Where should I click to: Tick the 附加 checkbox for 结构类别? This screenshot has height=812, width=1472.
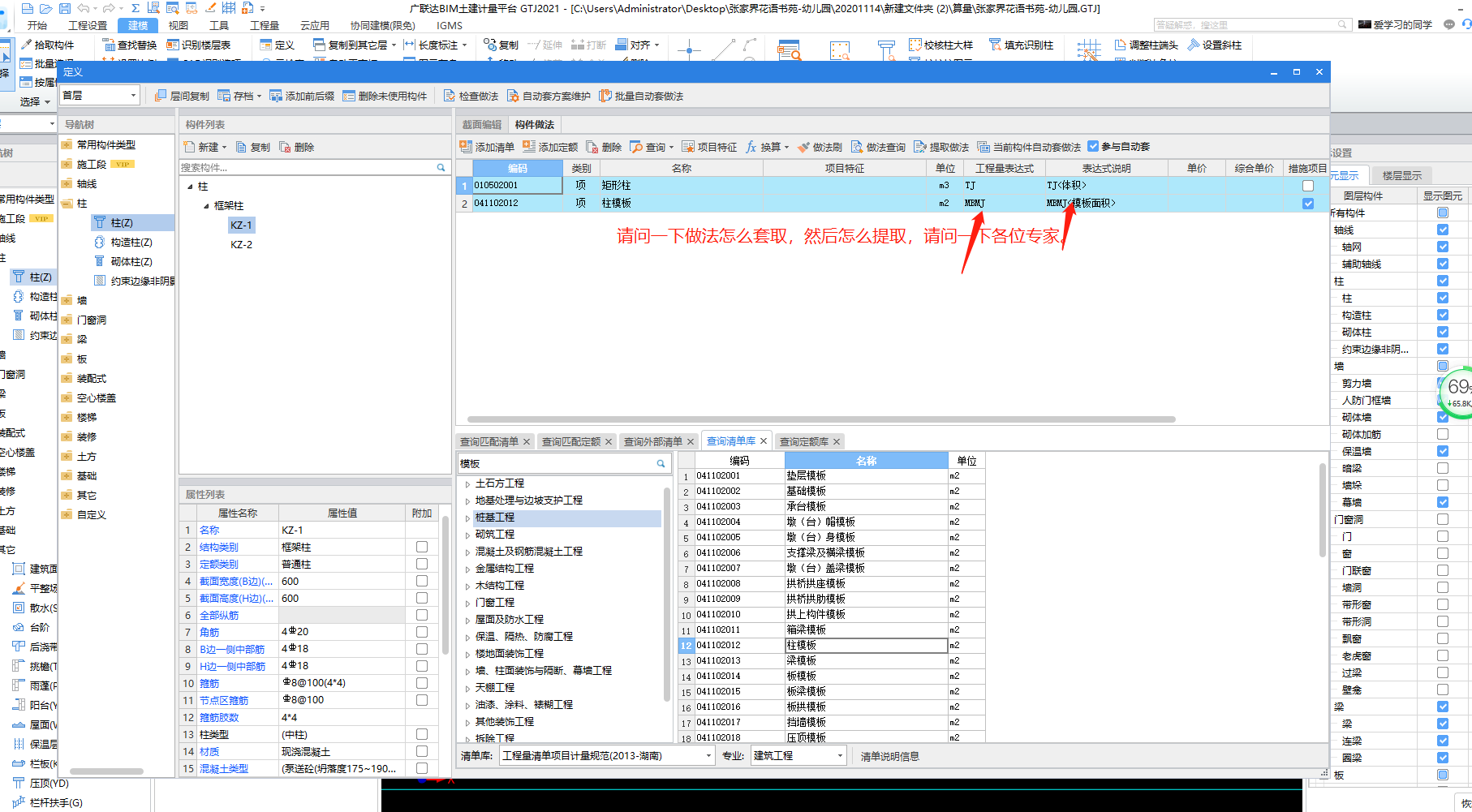click(x=422, y=547)
